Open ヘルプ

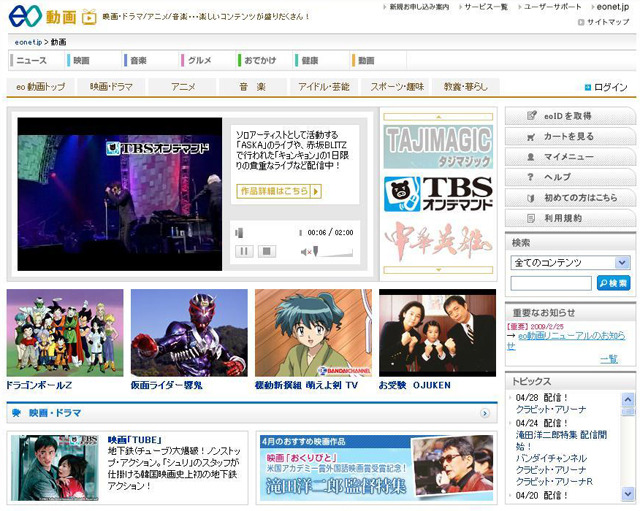click(x=570, y=177)
